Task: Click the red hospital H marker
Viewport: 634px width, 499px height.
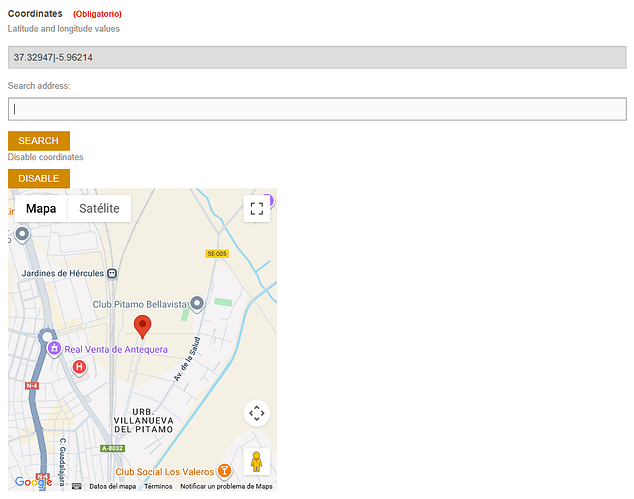Action: tap(79, 367)
